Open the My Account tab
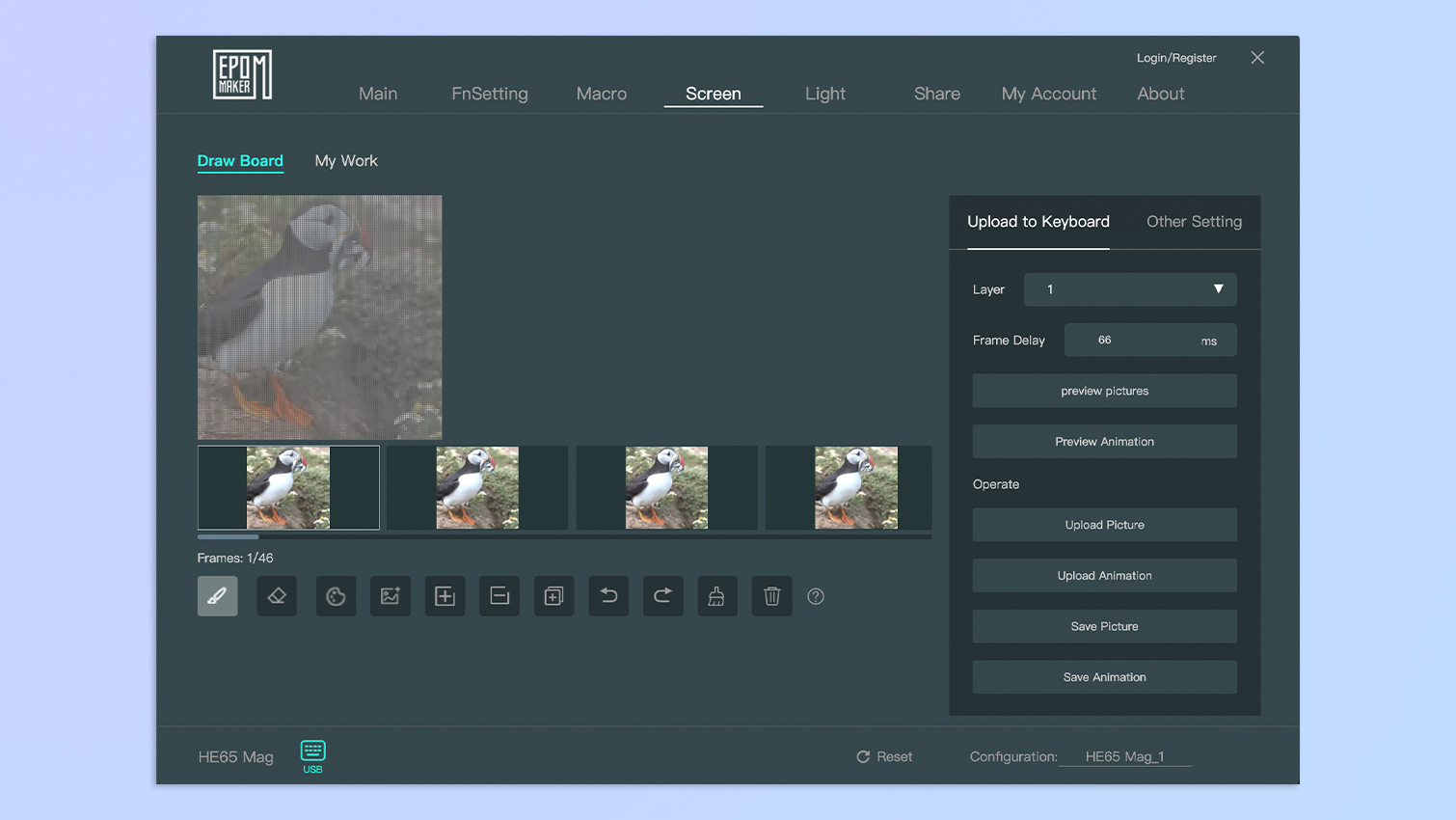 (1049, 94)
